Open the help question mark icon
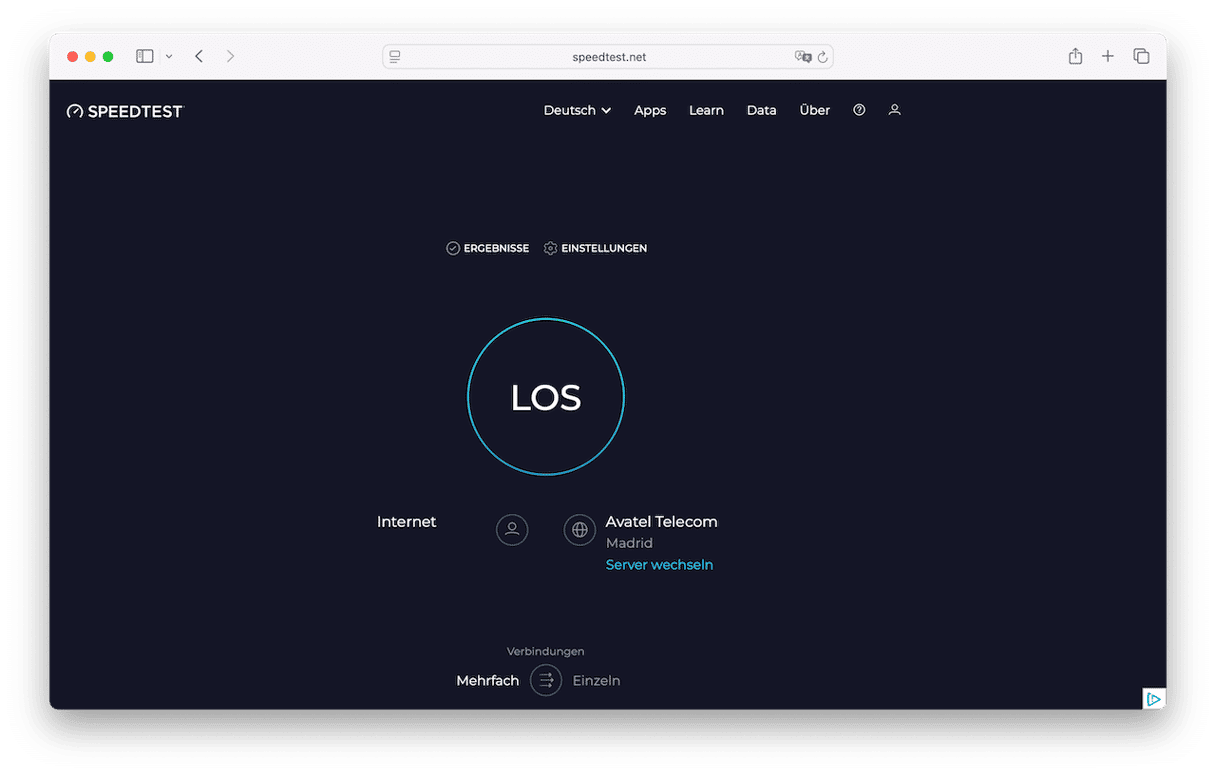 (859, 110)
